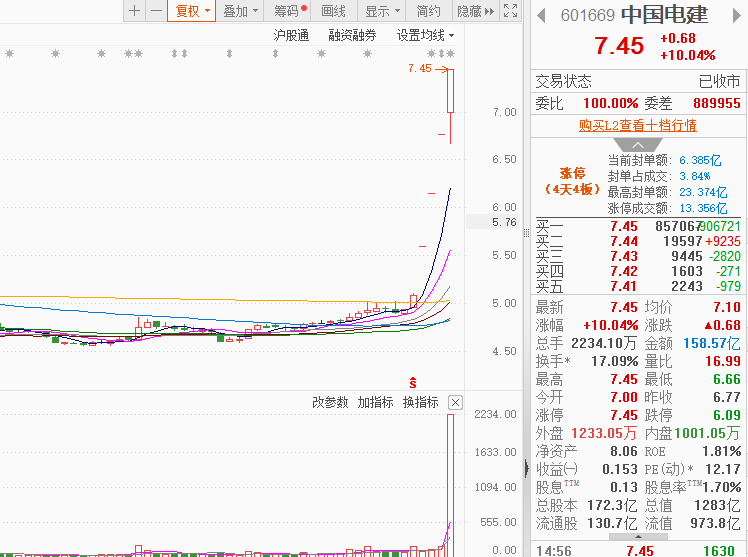Go to next stock arrow
The image size is (748, 557).
[x=737, y=16]
